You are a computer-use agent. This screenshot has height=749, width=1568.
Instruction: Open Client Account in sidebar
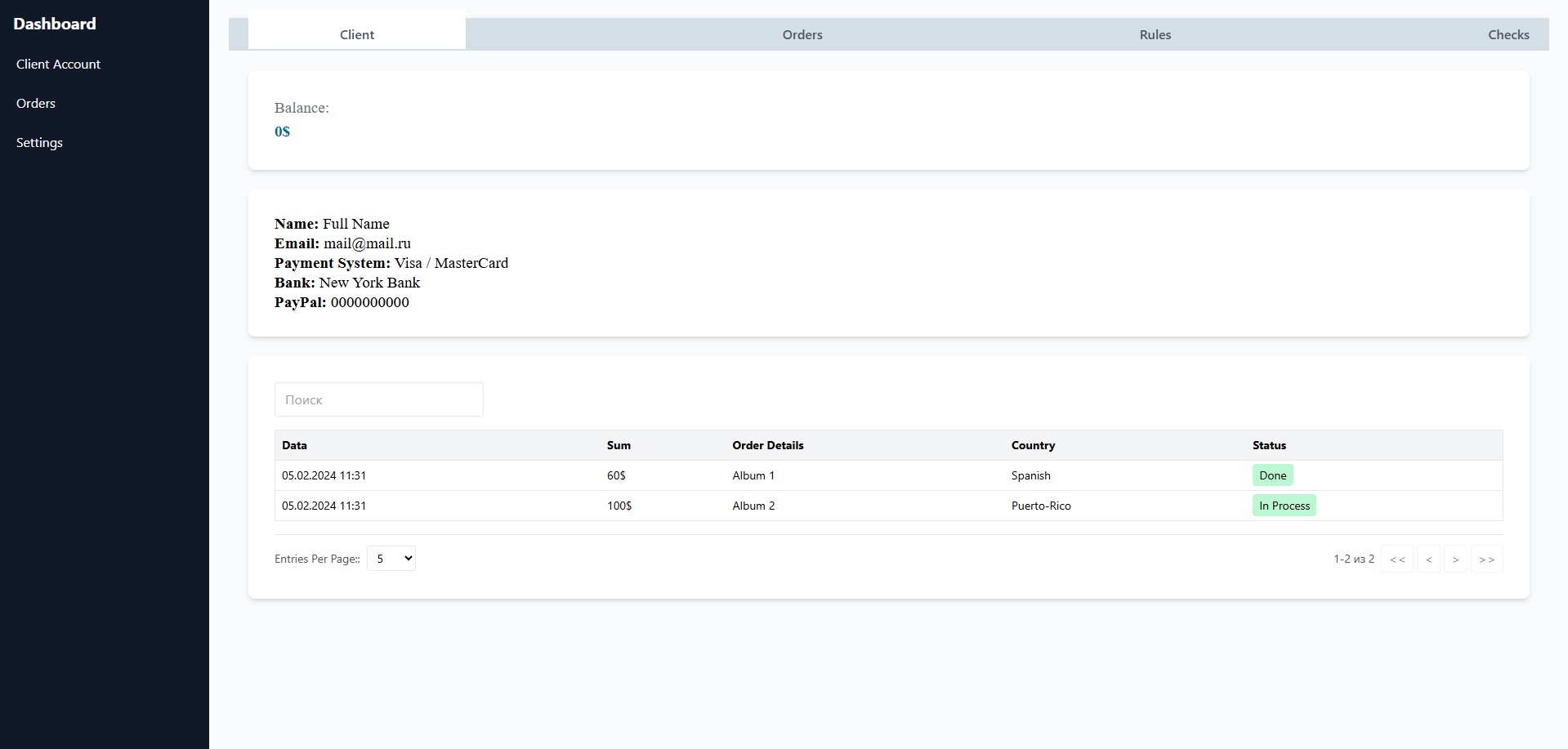[58, 64]
